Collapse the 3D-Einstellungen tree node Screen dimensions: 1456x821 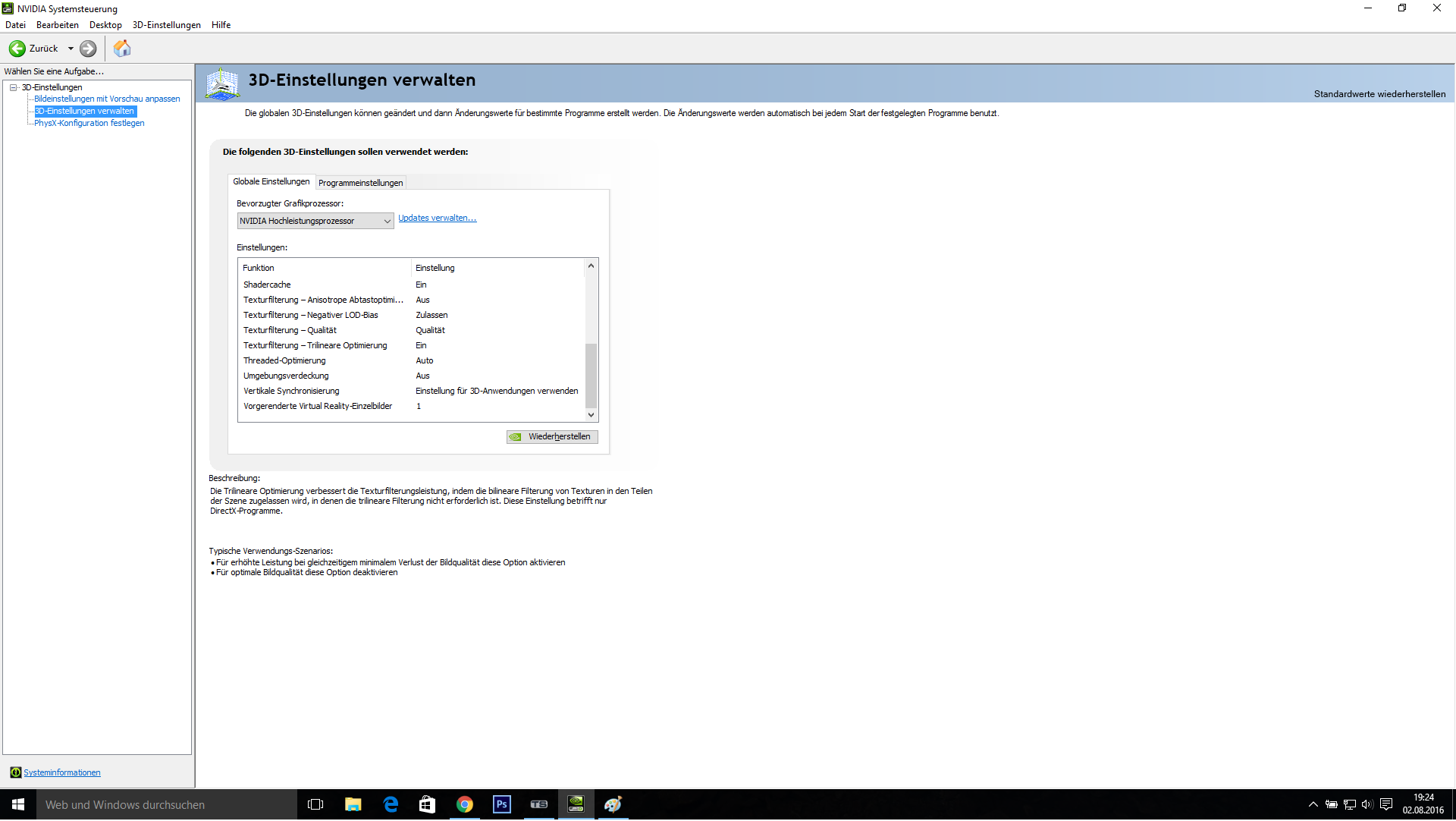(x=14, y=87)
